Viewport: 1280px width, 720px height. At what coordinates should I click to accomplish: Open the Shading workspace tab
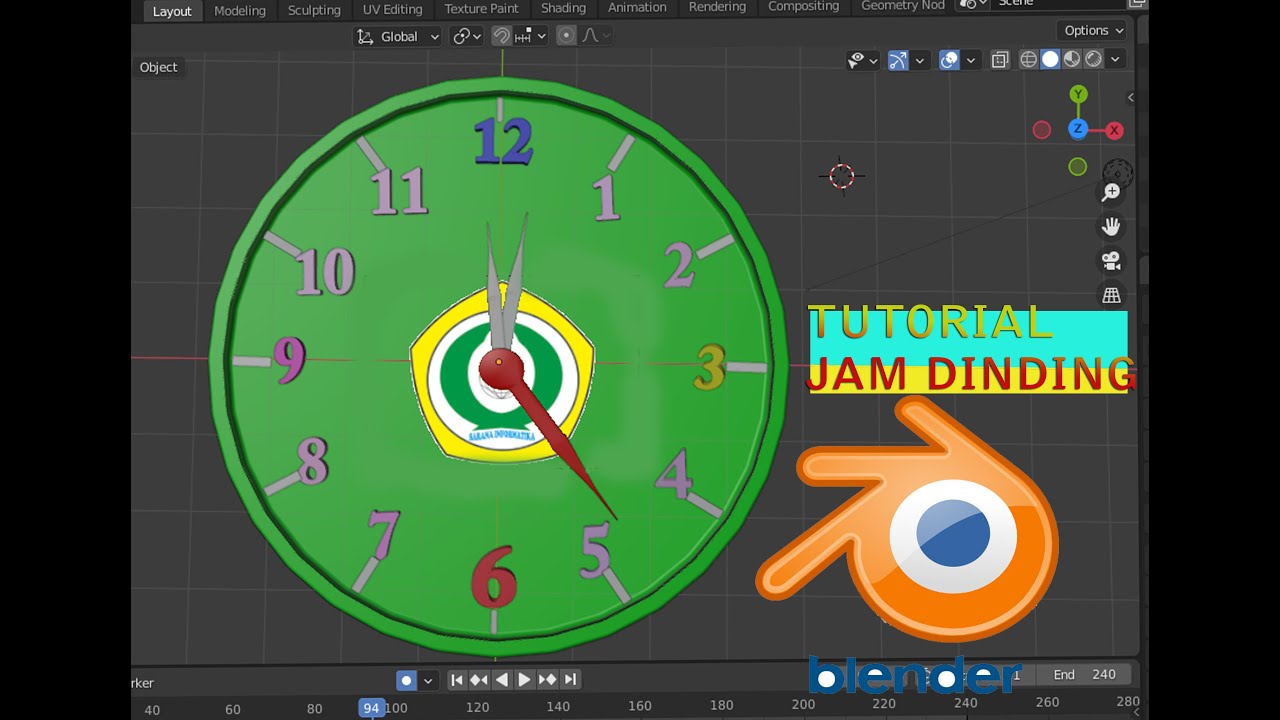tap(563, 9)
